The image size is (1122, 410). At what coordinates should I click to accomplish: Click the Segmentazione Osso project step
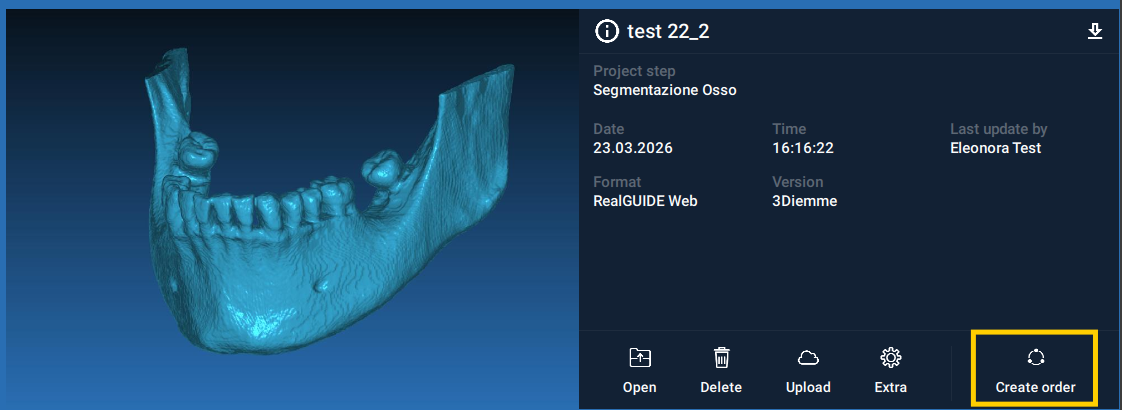pos(664,90)
